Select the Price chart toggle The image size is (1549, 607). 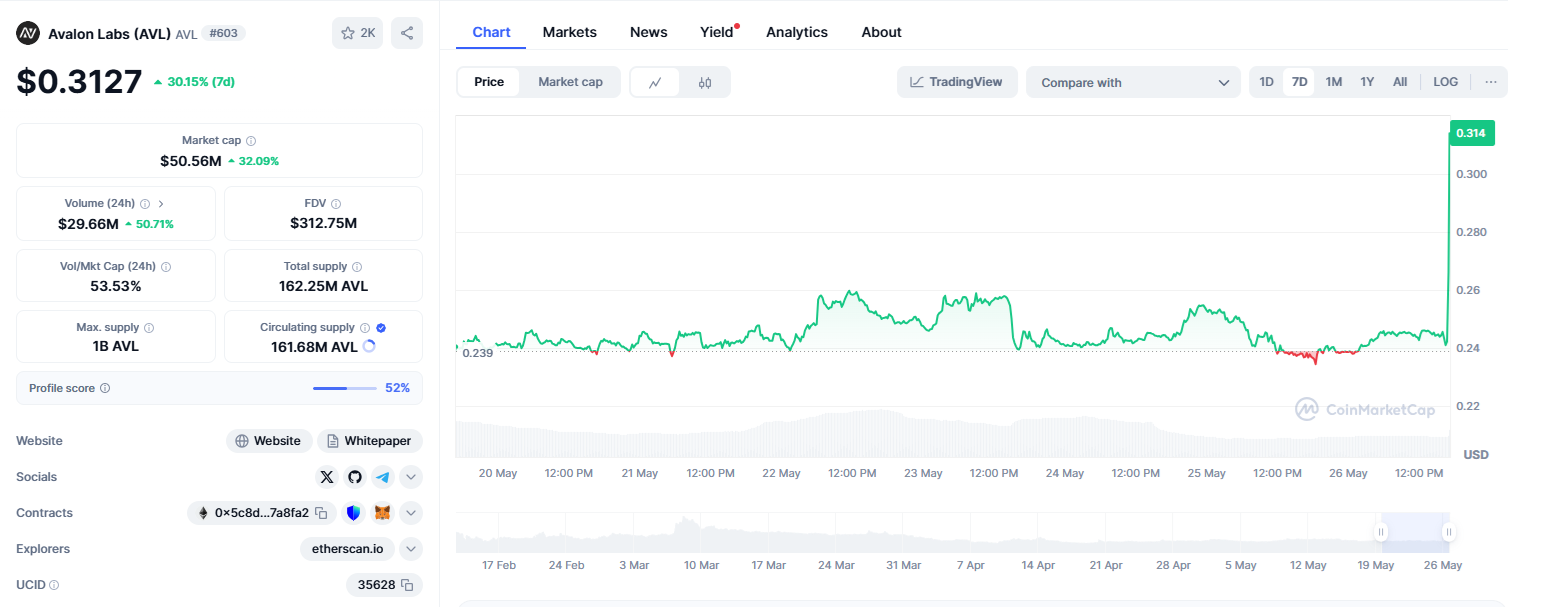click(489, 82)
